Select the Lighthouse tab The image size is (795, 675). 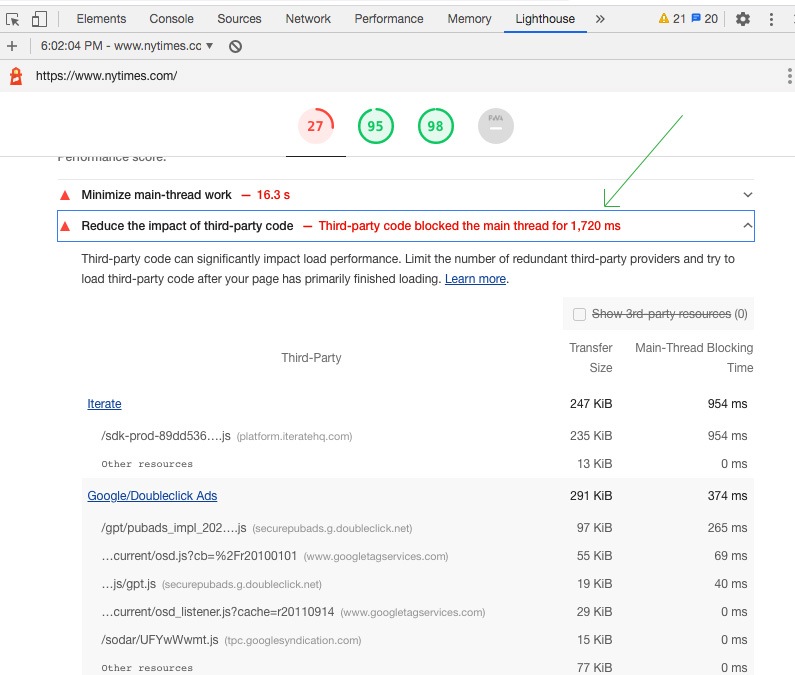(x=545, y=19)
